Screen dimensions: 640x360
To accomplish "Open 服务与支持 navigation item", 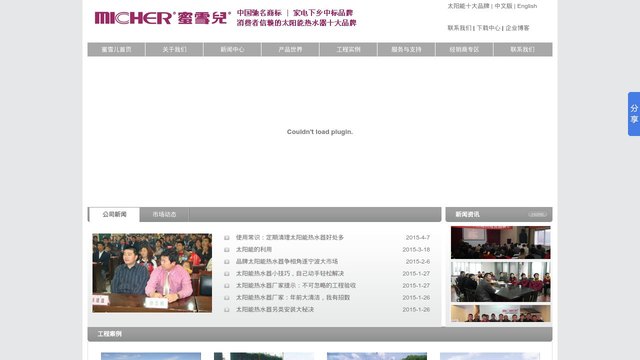I will tap(406, 49).
